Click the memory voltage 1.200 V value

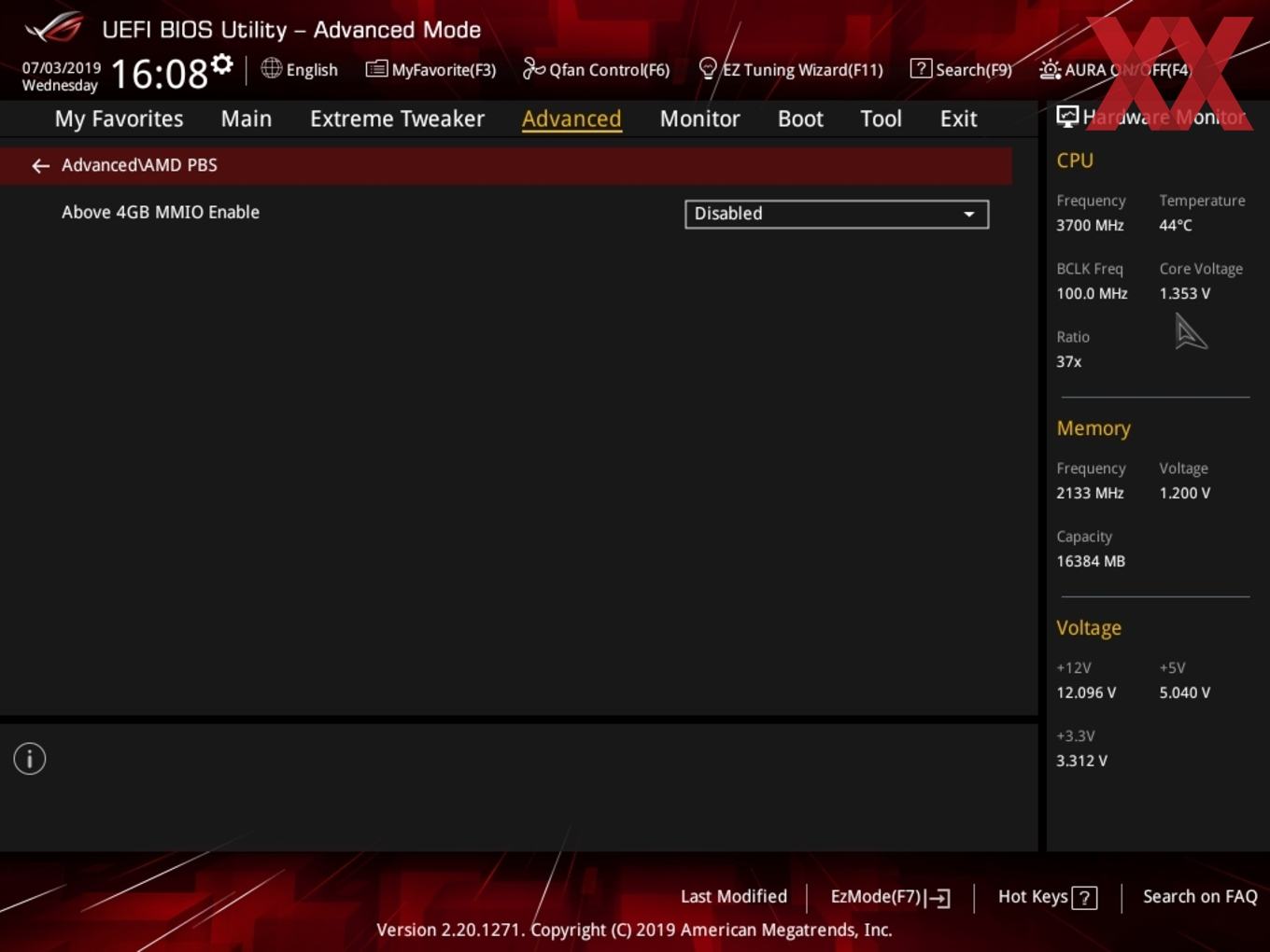1184,493
